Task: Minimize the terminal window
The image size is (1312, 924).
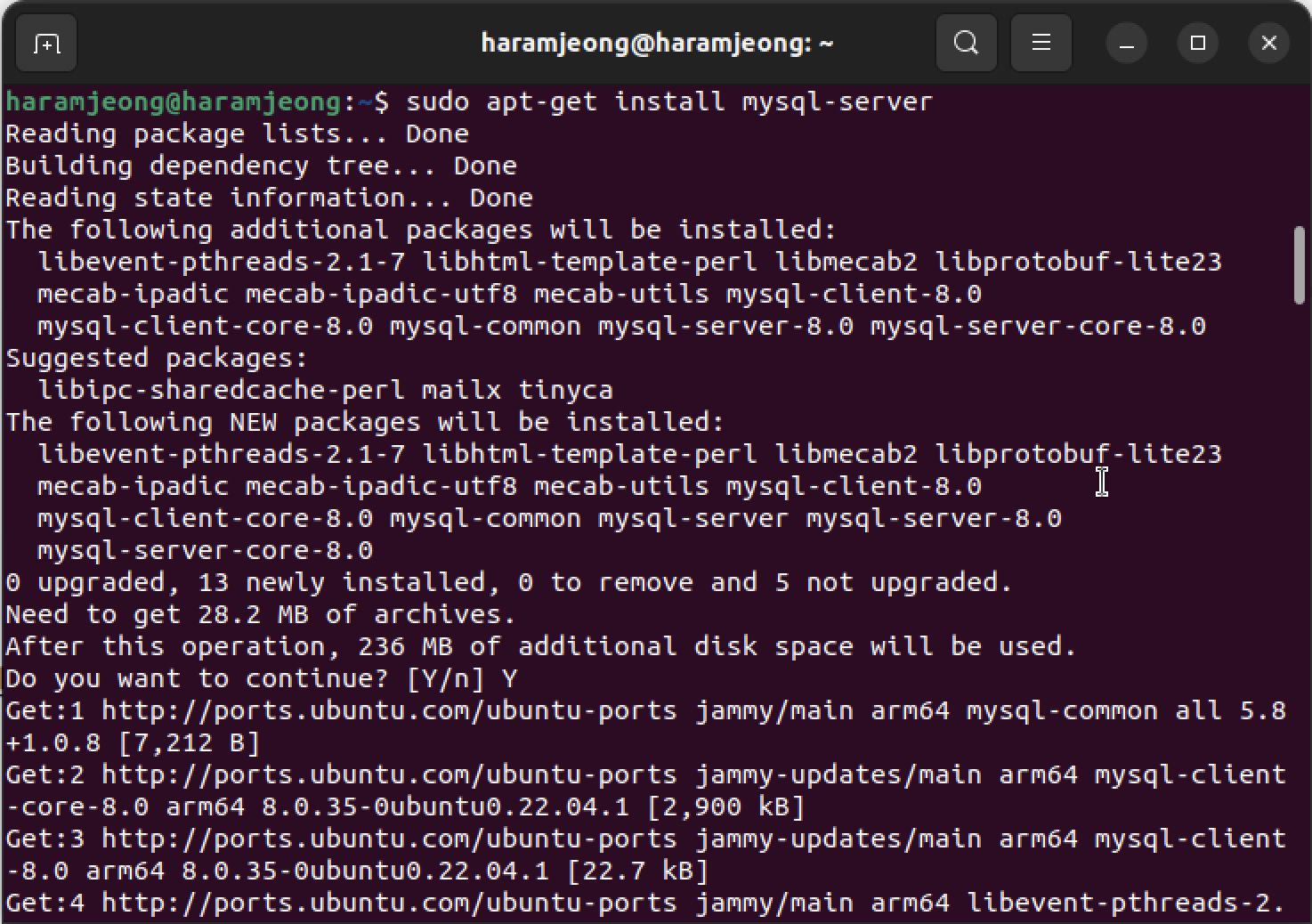Action: [x=1126, y=43]
